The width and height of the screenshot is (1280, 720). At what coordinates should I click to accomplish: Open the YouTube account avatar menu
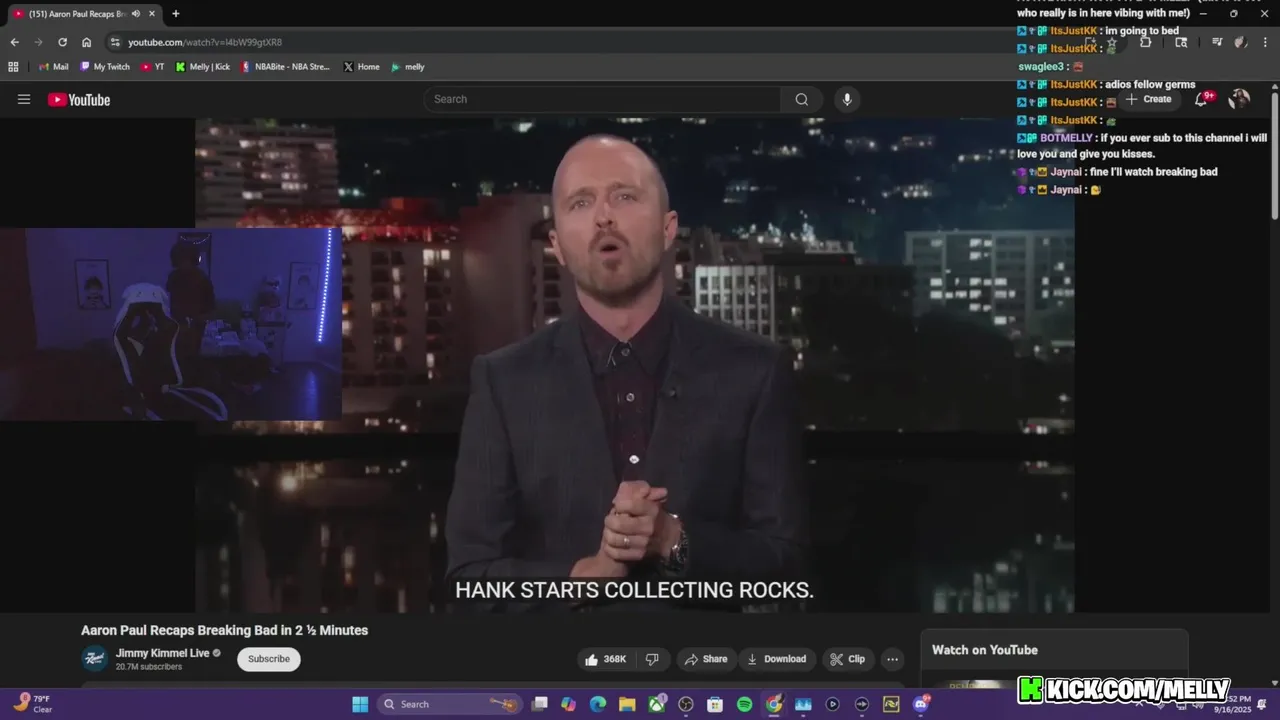[x=1239, y=98]
